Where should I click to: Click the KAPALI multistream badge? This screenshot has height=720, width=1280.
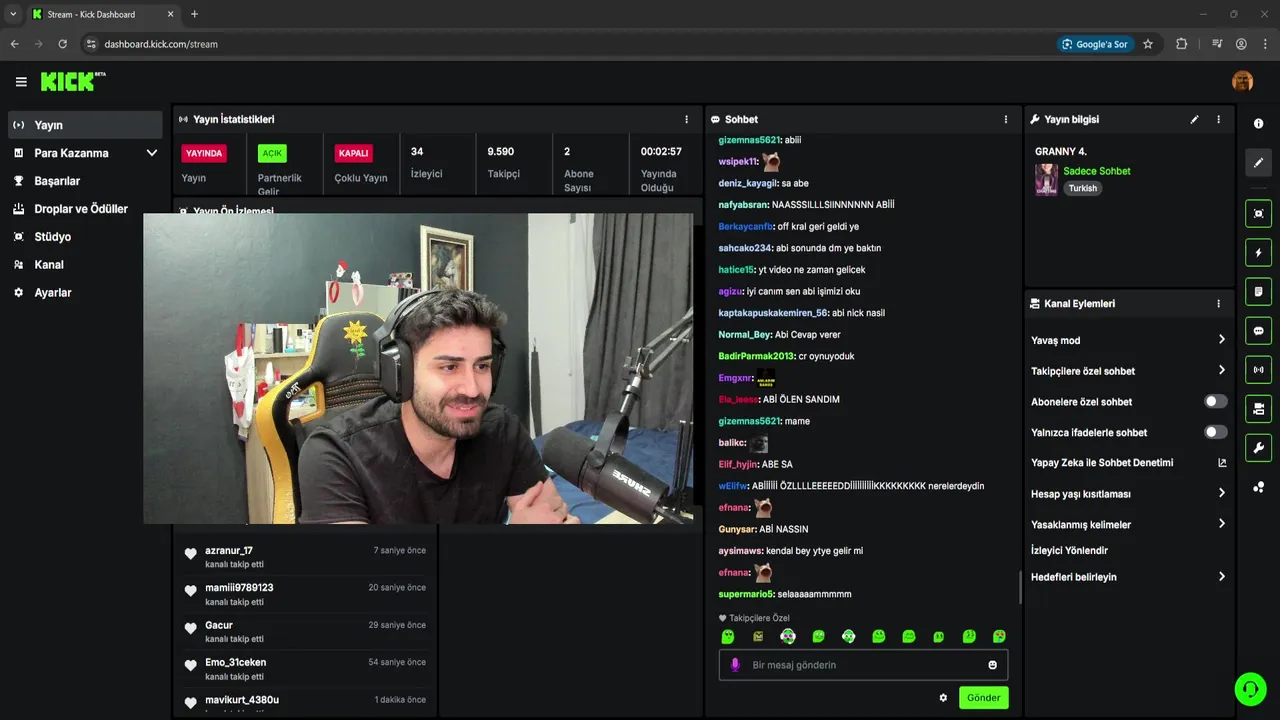coord(354,153)
